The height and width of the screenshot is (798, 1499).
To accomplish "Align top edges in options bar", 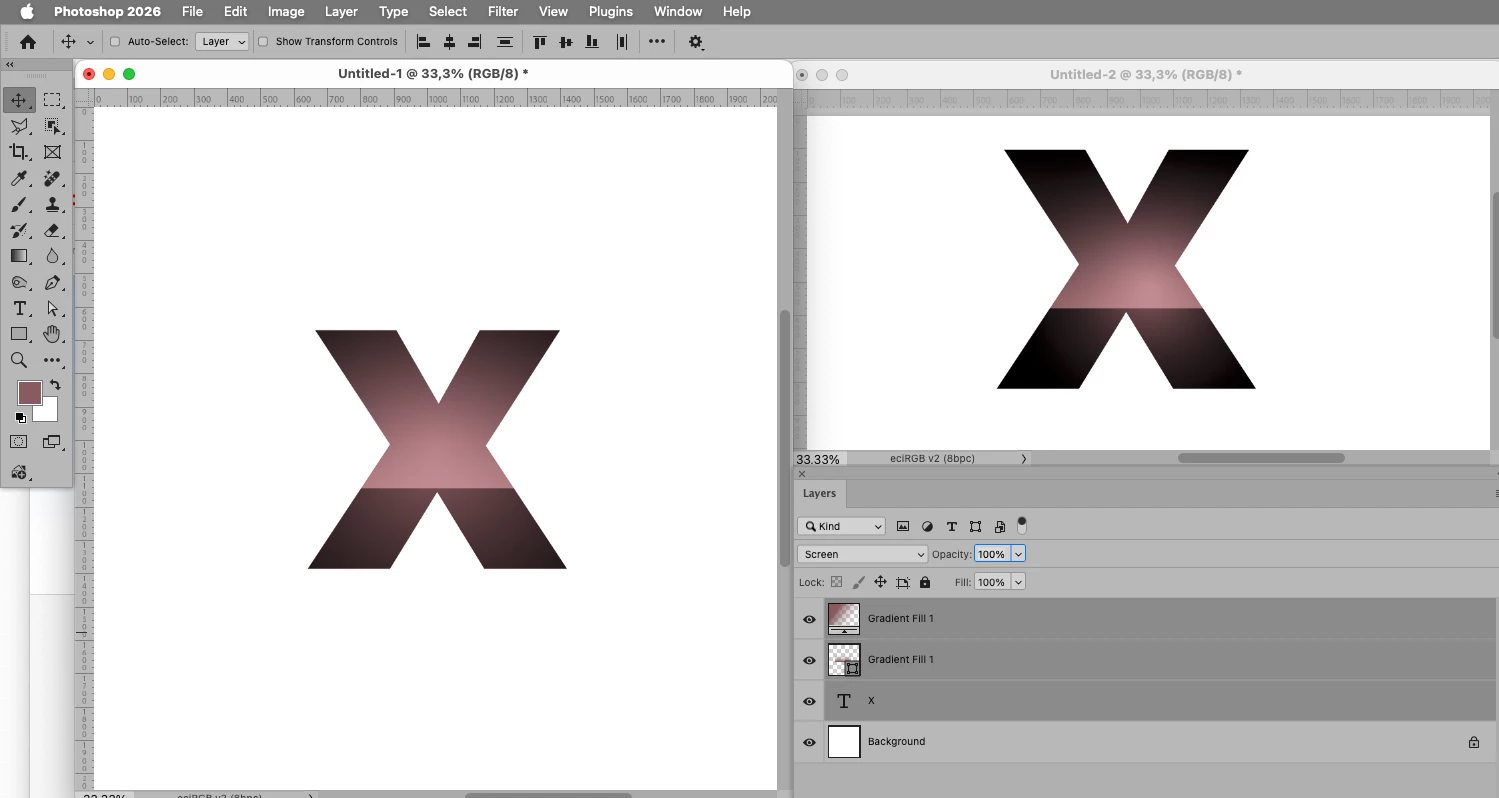I will pyautogui.click(x=540, y=42).
